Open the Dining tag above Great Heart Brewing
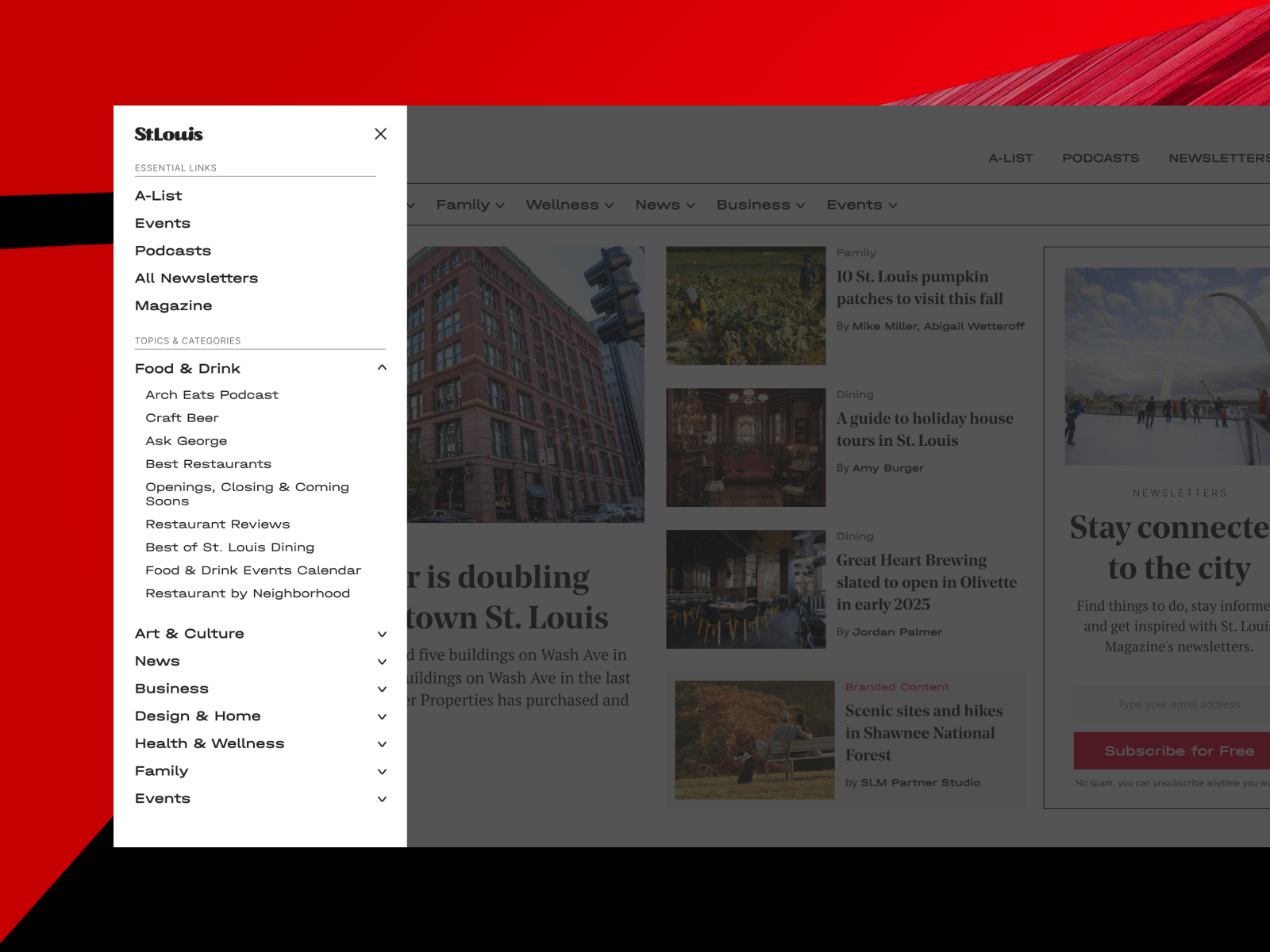 (855, 537)
